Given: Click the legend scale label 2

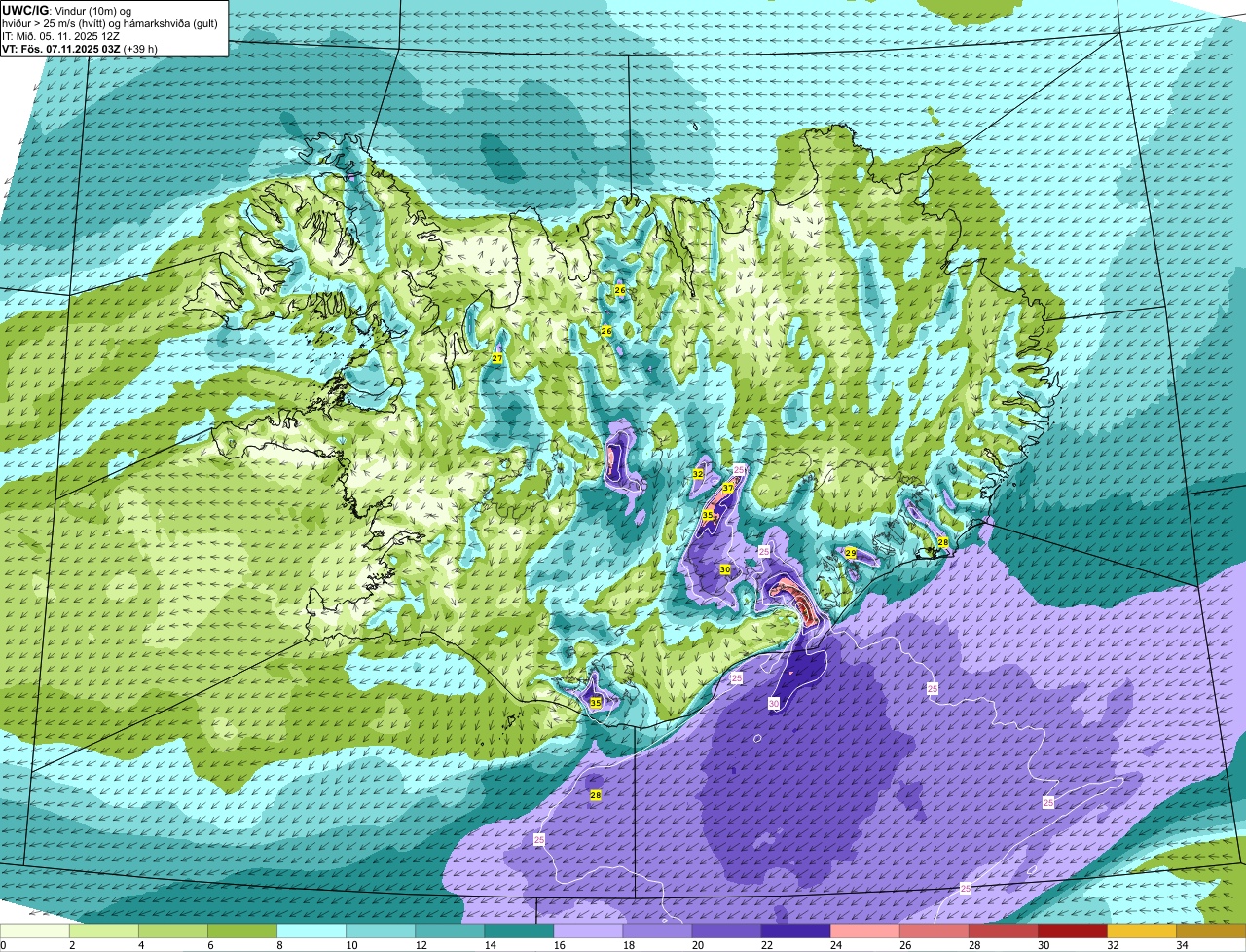Looking at the screenshot, I should pyautogui.click(x=72, y=945).
